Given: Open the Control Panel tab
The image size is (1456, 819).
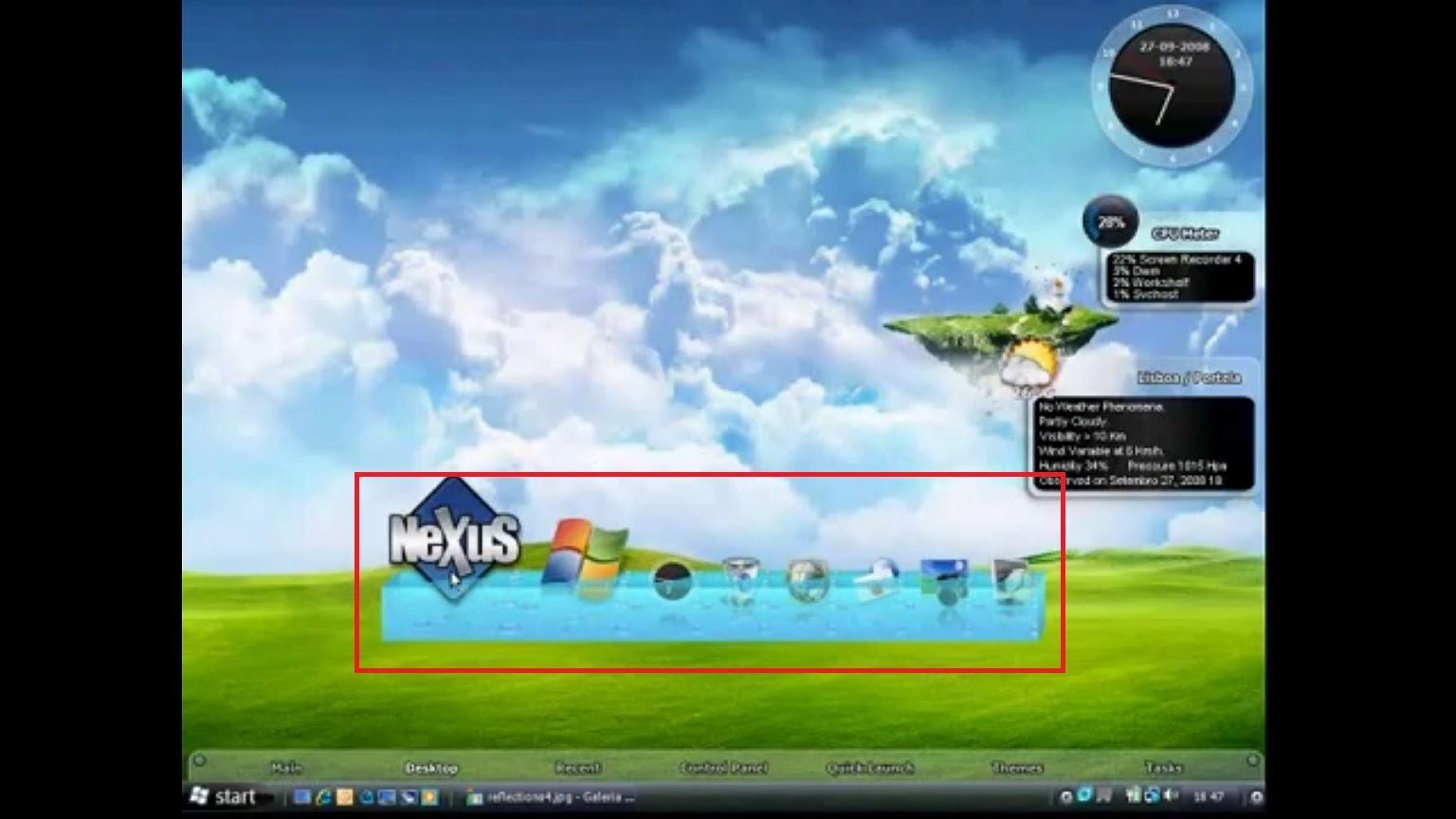Looking at the screenshot, I should click(x=723, y=768).
